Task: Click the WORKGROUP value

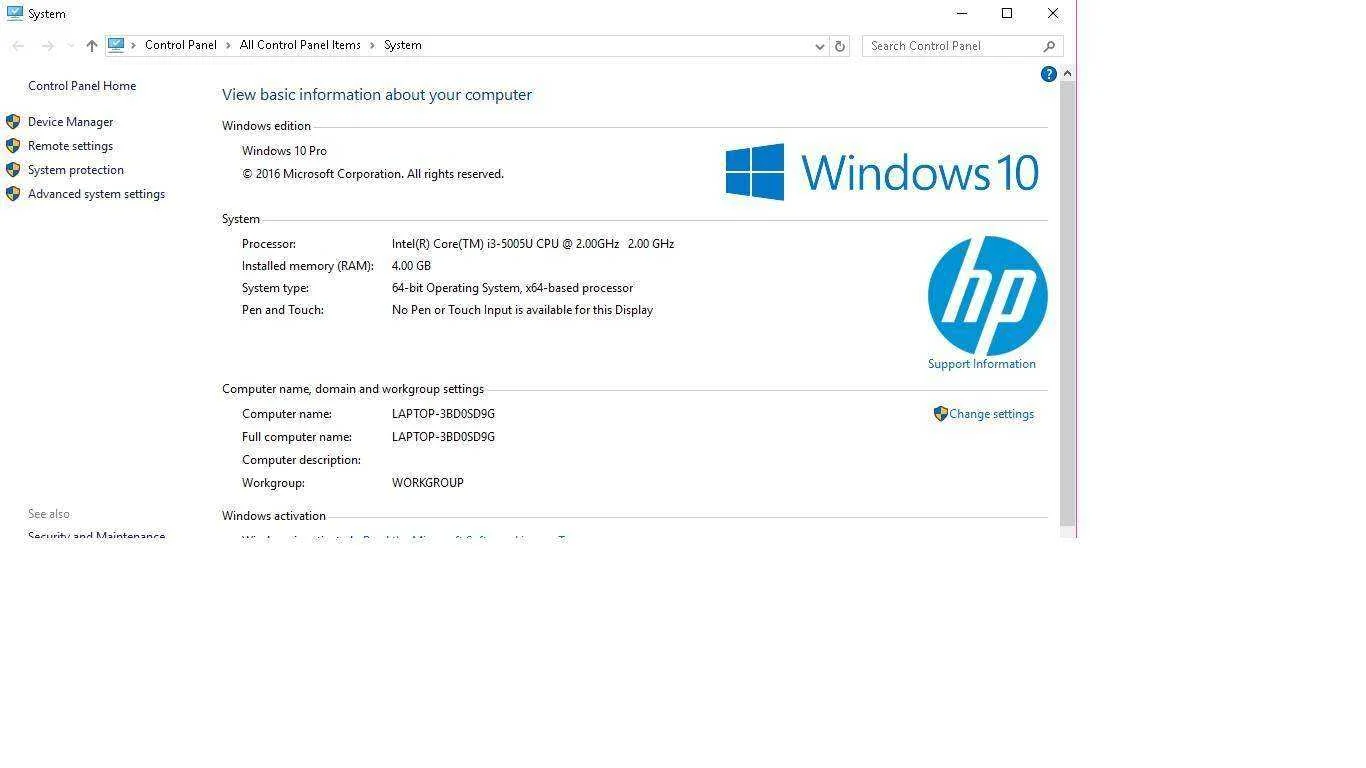Action: tap(428, 483)
